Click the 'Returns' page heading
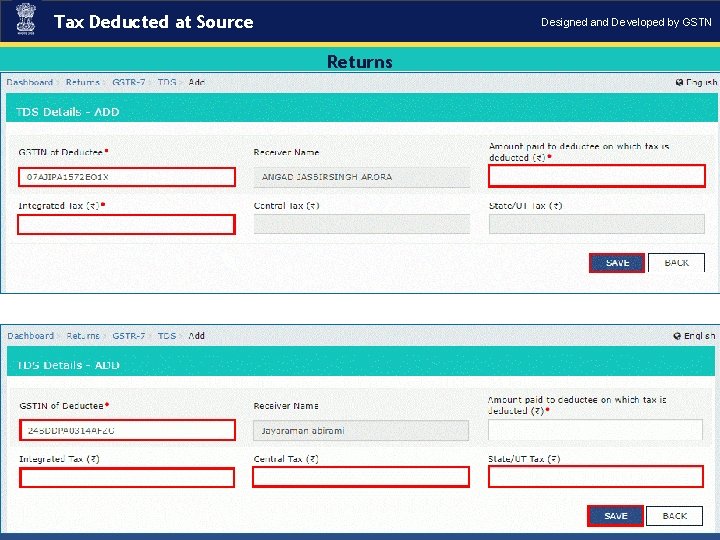 click(360, 62)
